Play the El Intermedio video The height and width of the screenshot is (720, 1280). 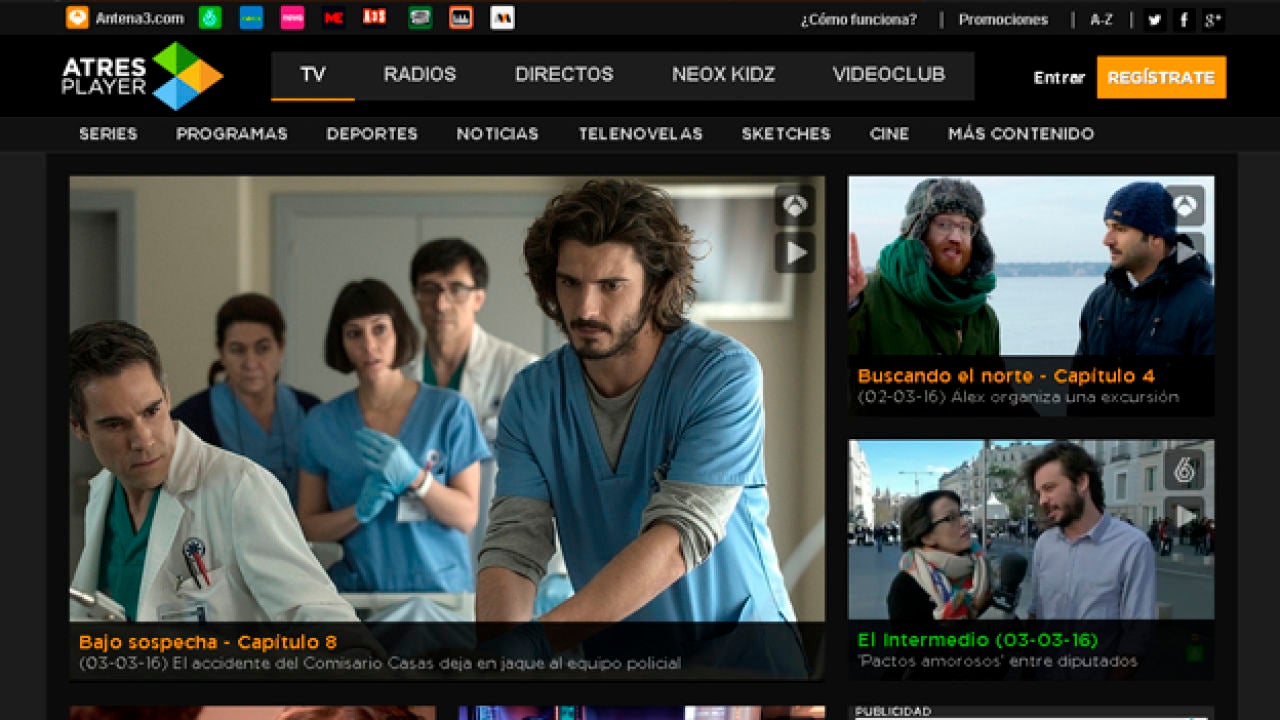pos(1184,515)
